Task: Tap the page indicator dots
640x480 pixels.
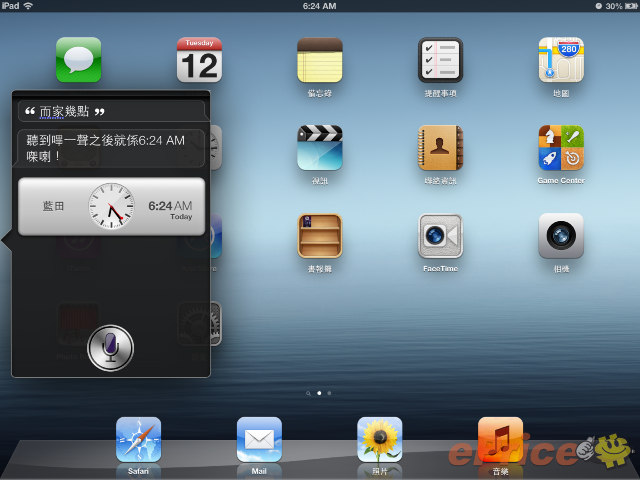Action: (x=319, y=393)
